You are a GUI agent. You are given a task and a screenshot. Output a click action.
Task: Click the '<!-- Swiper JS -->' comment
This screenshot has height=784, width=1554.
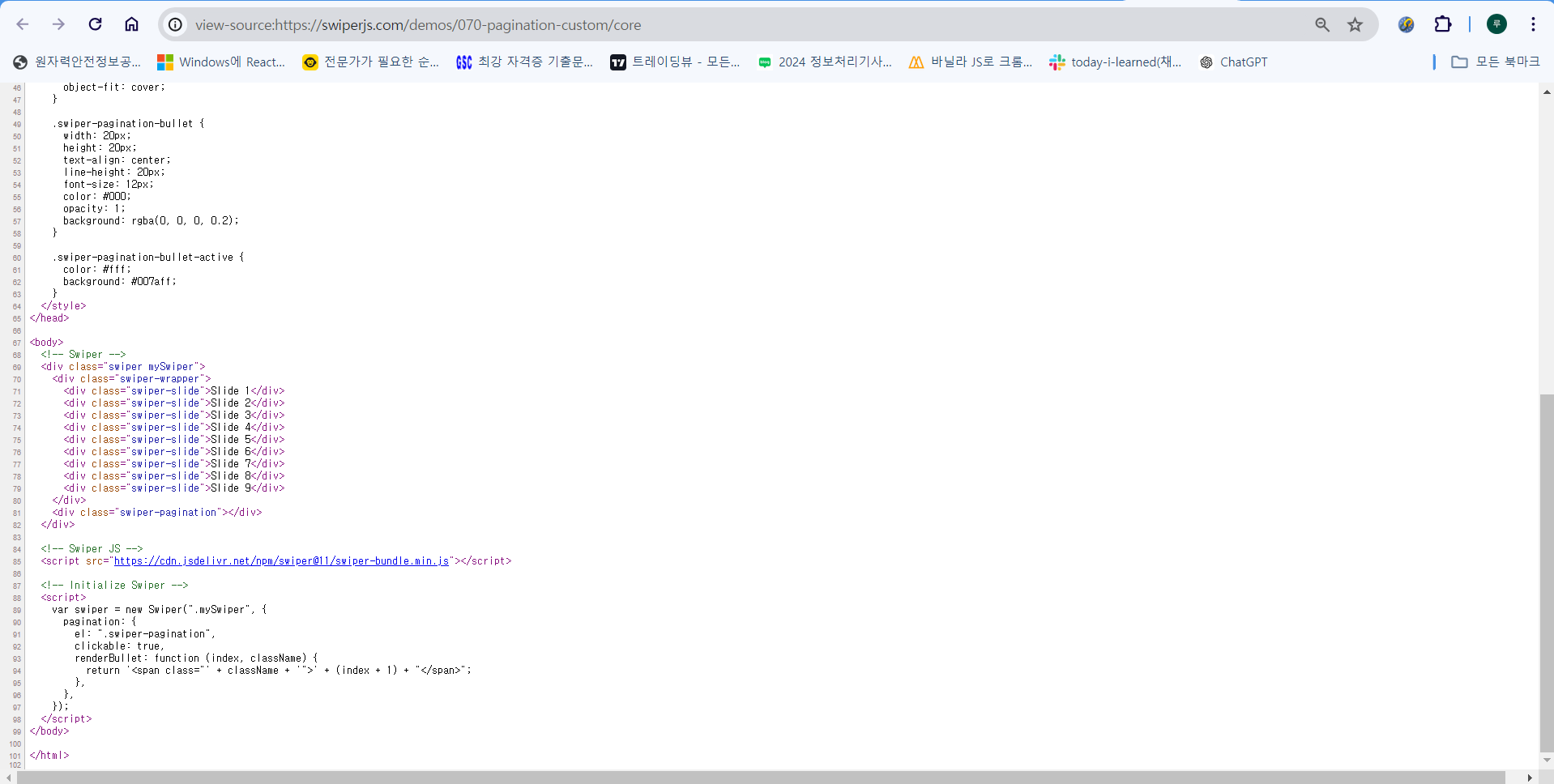pos(92,548)
